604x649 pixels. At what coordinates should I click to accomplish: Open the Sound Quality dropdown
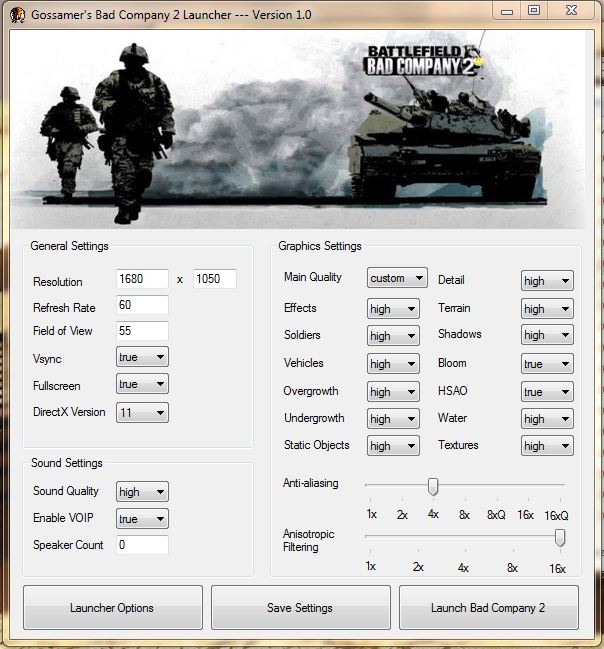pos(142,492)
